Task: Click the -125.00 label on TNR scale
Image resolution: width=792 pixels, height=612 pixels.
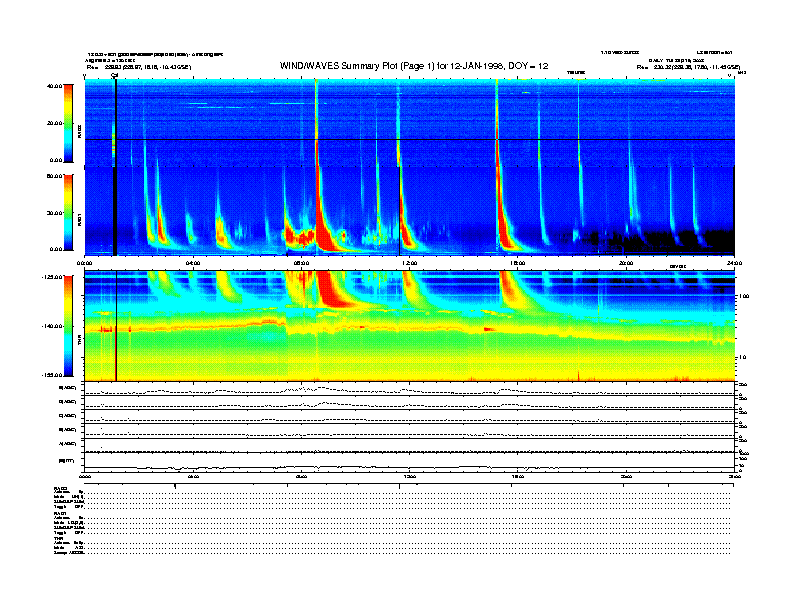Action: point(52,277)
